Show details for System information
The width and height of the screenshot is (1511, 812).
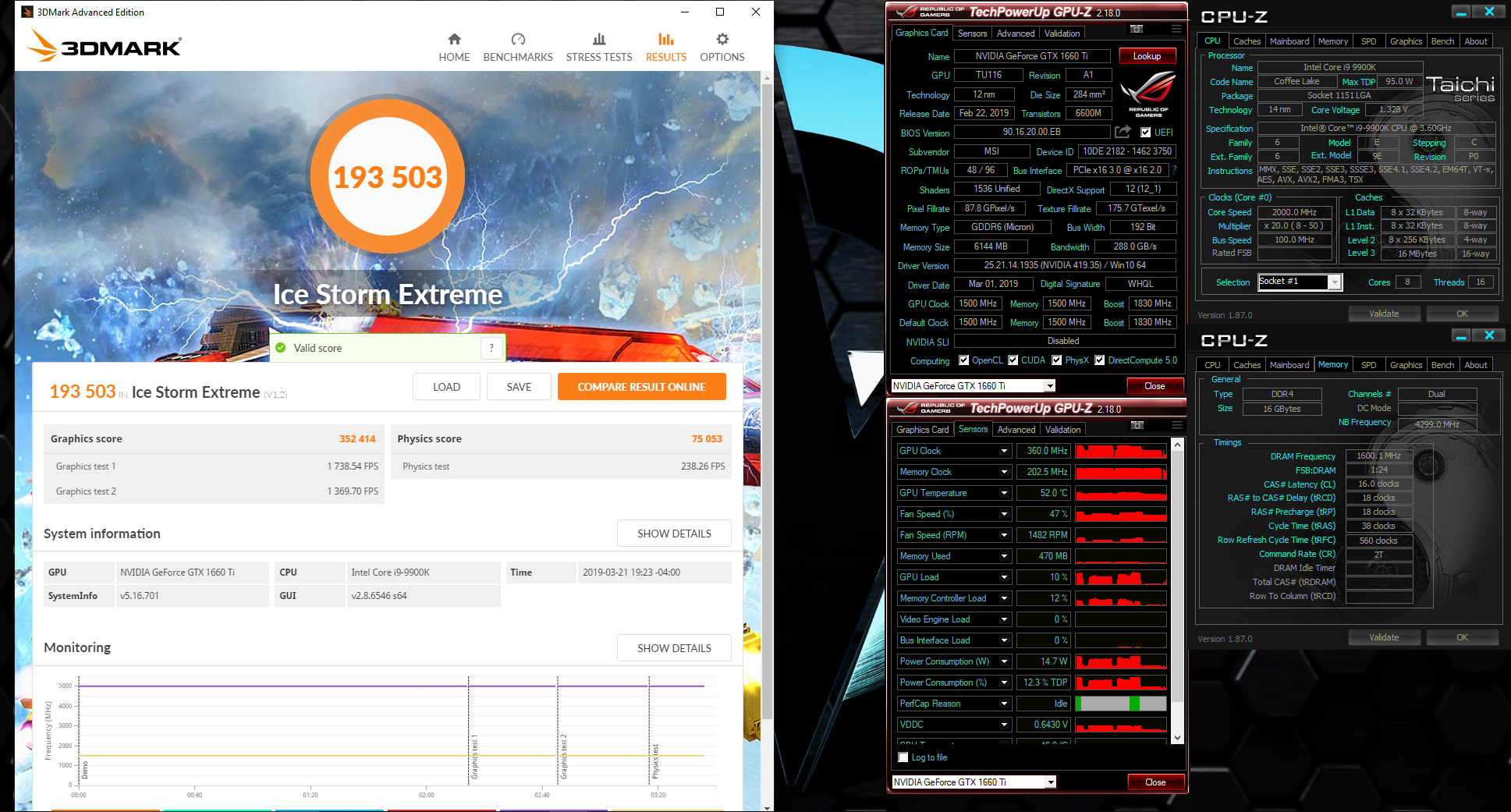coord(674,534)
